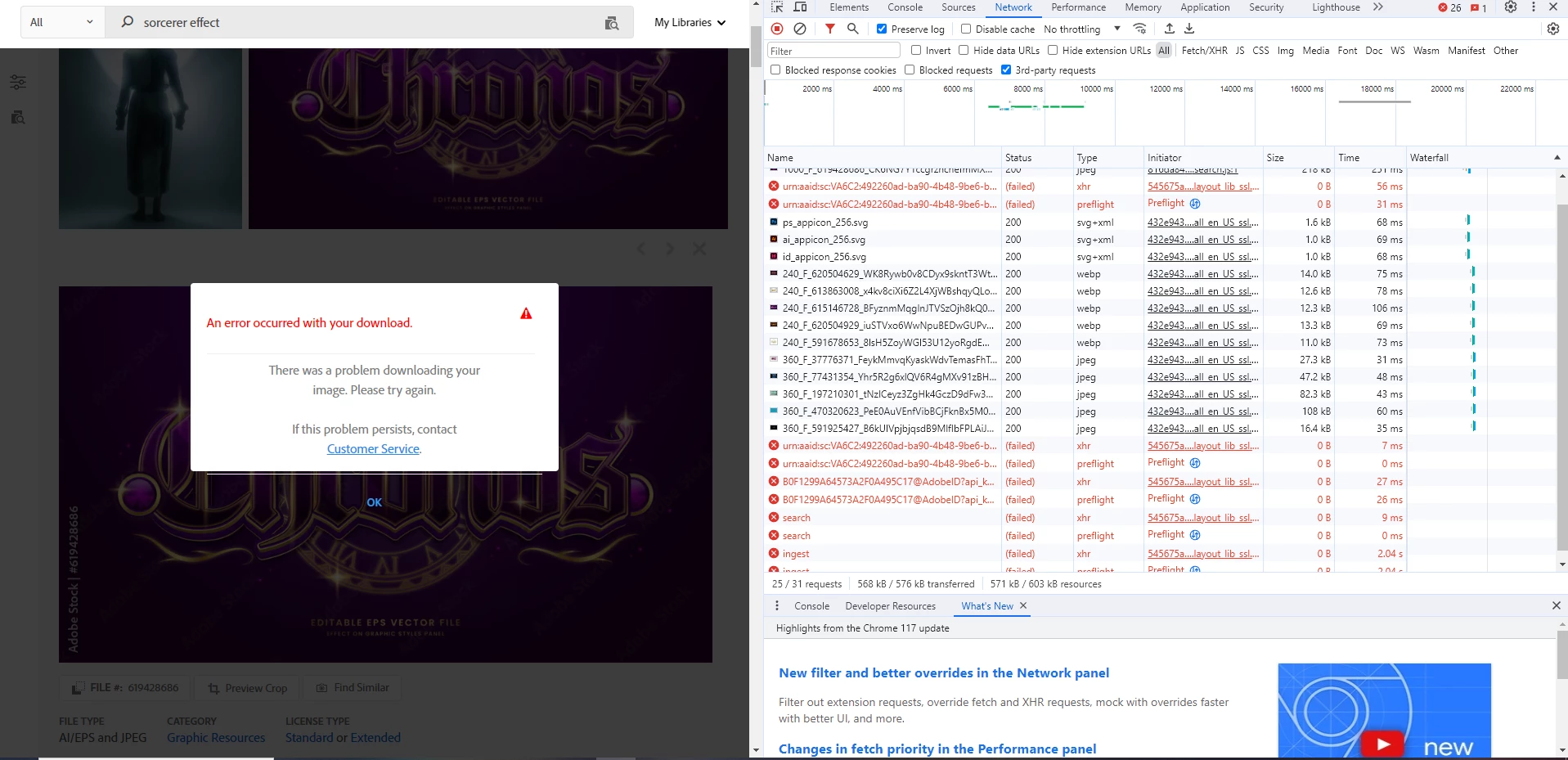This screenshot has width=1568, height=760.
Task: Go to previous image arrow
Action: pyautogui.click(x=641, y=249)
